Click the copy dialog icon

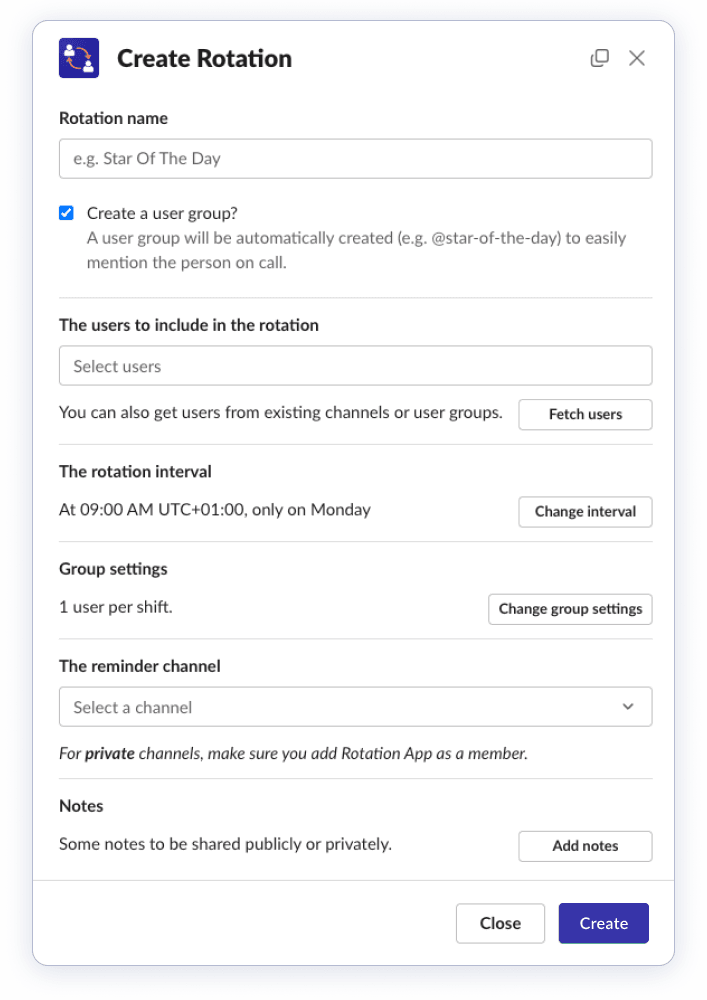tap(599, 58)
